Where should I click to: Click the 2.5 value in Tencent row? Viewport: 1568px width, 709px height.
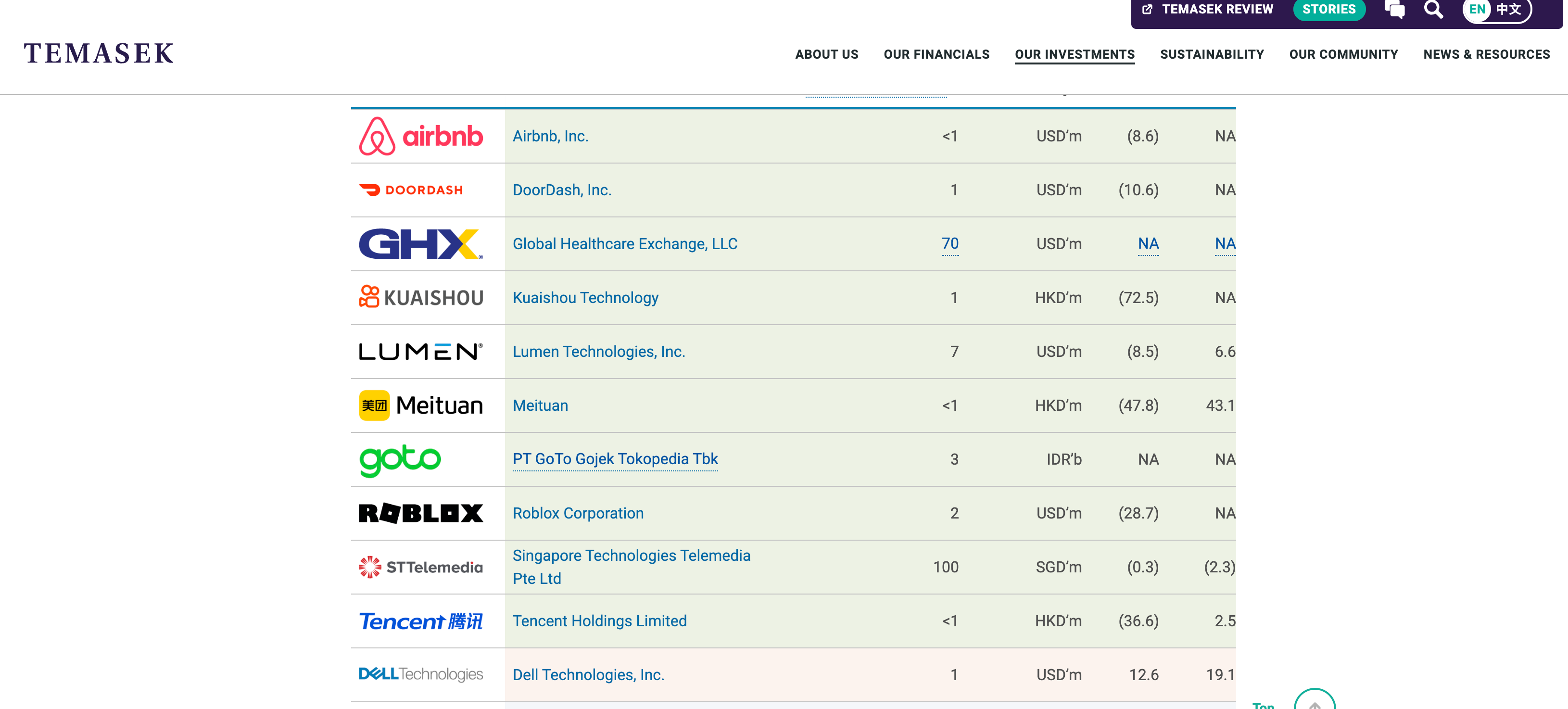pyautogui.click(x=1225, y=621)
